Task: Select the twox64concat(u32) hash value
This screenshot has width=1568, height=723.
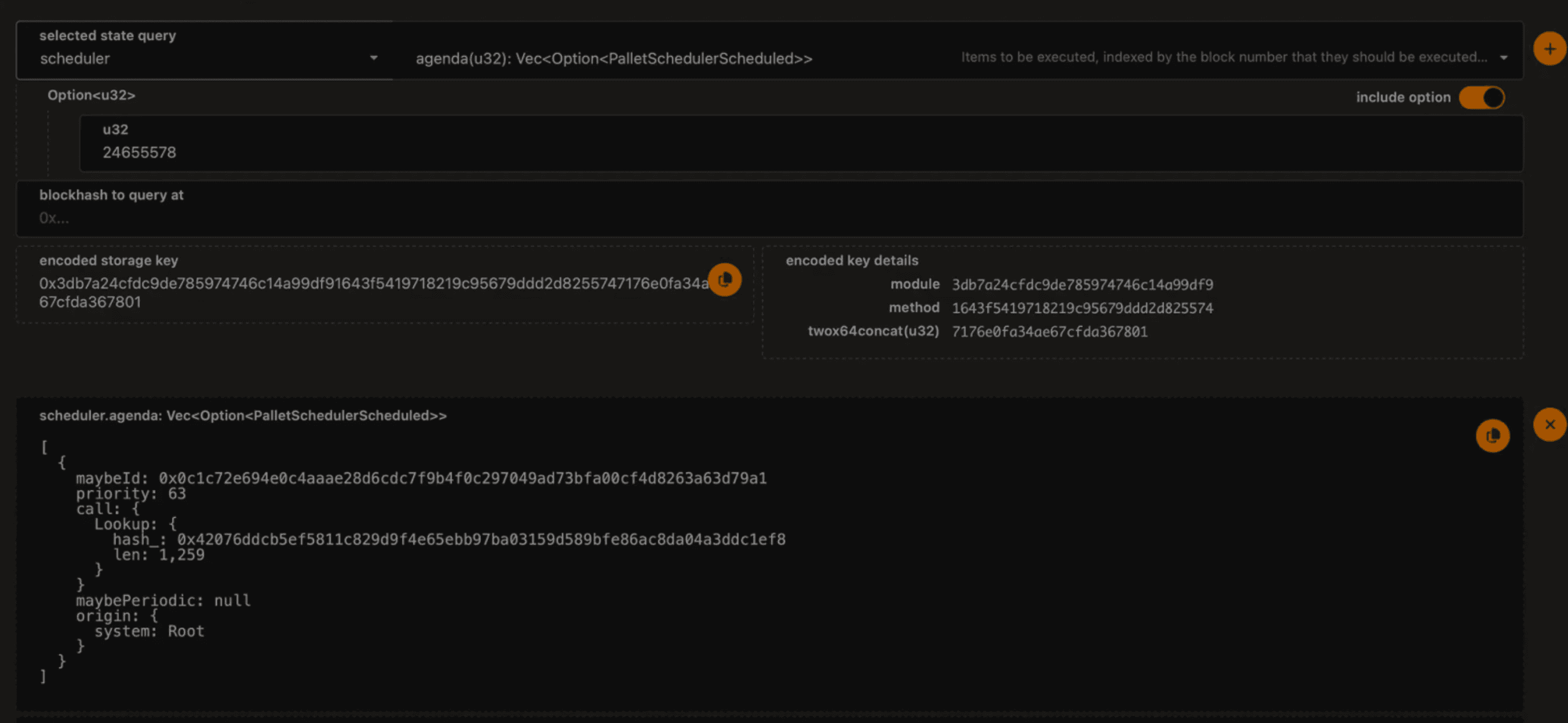Action: (x=1049, y=332)
